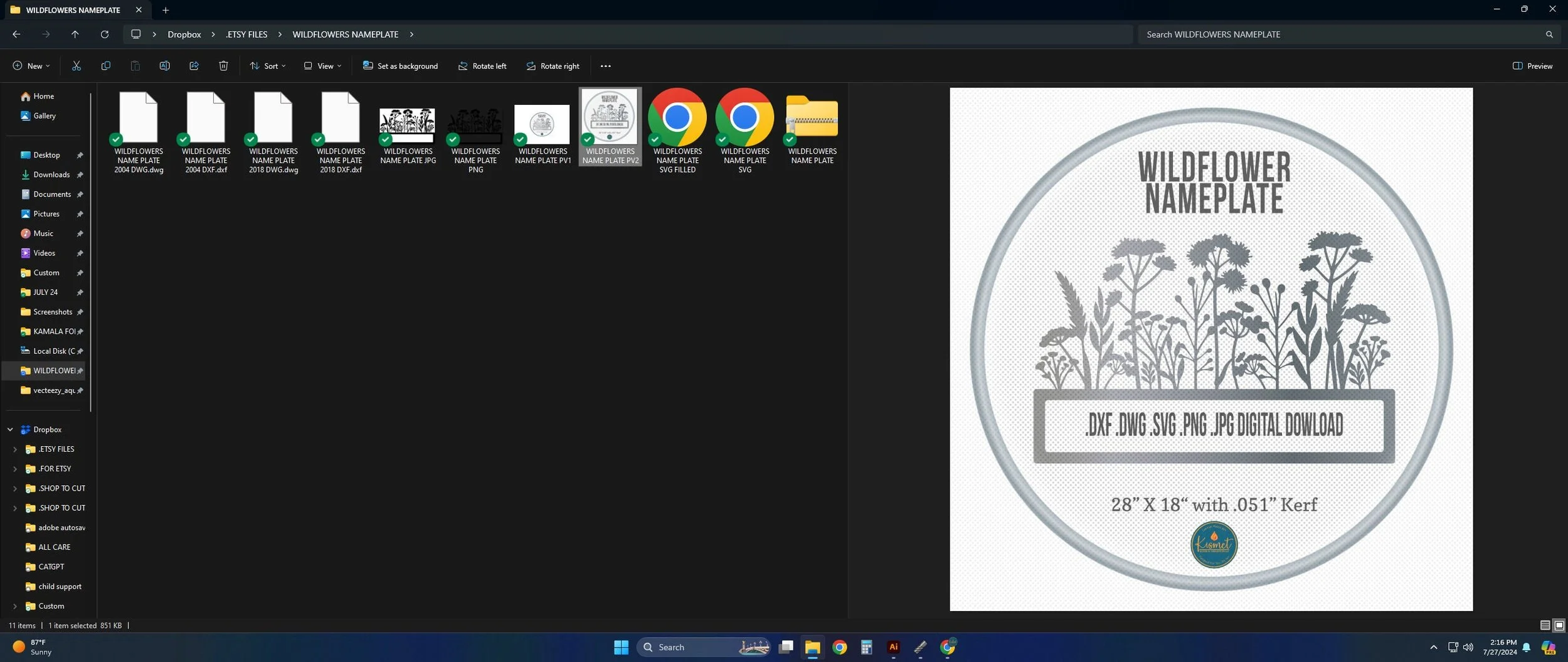Click the Copy icon in toolbar
This screenshot has height=662, width=1568.
105,66
